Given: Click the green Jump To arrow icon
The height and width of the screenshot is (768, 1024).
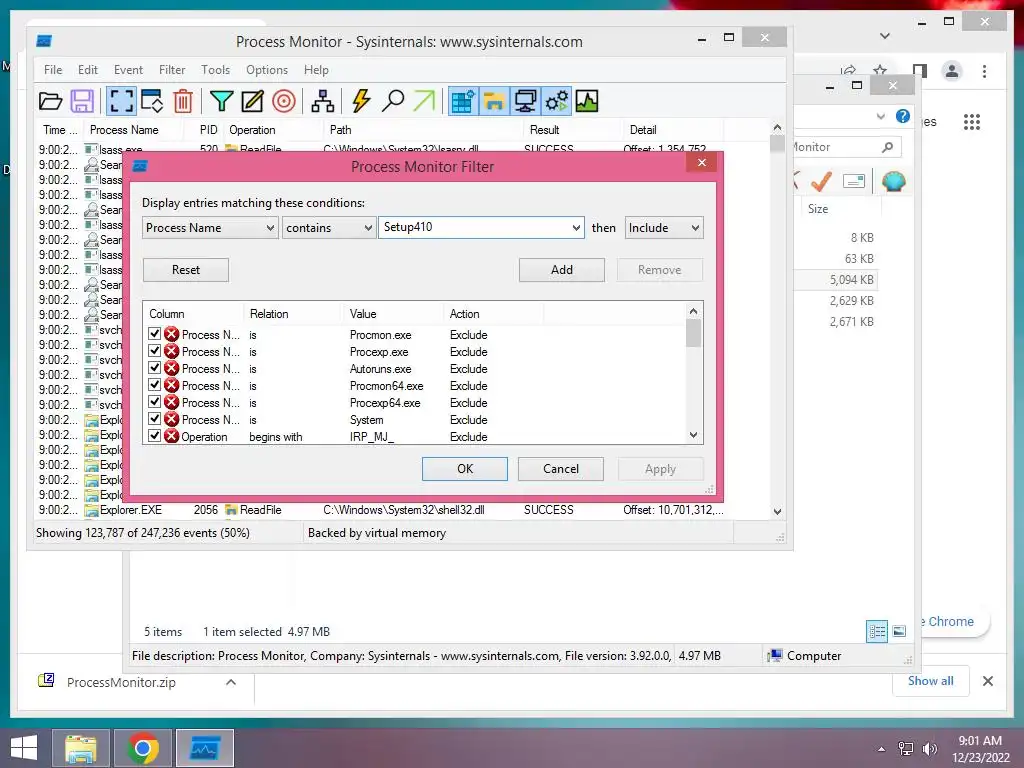Looking at the screenshot, I should (x=424, y=101).
